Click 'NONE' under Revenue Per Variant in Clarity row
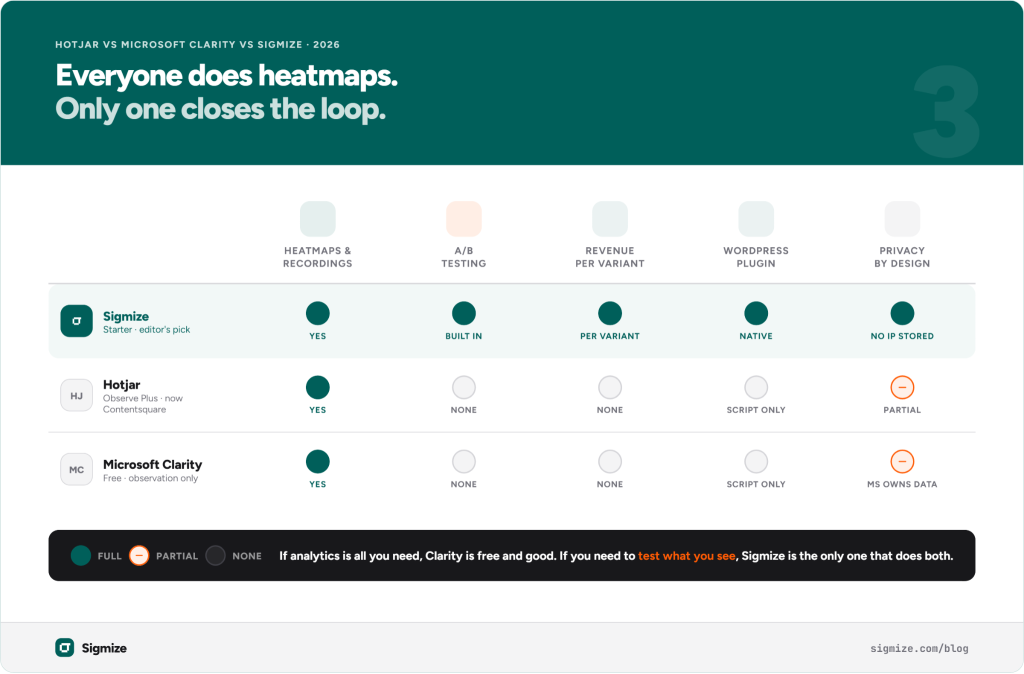The image size is (1024, 674). 610,484
